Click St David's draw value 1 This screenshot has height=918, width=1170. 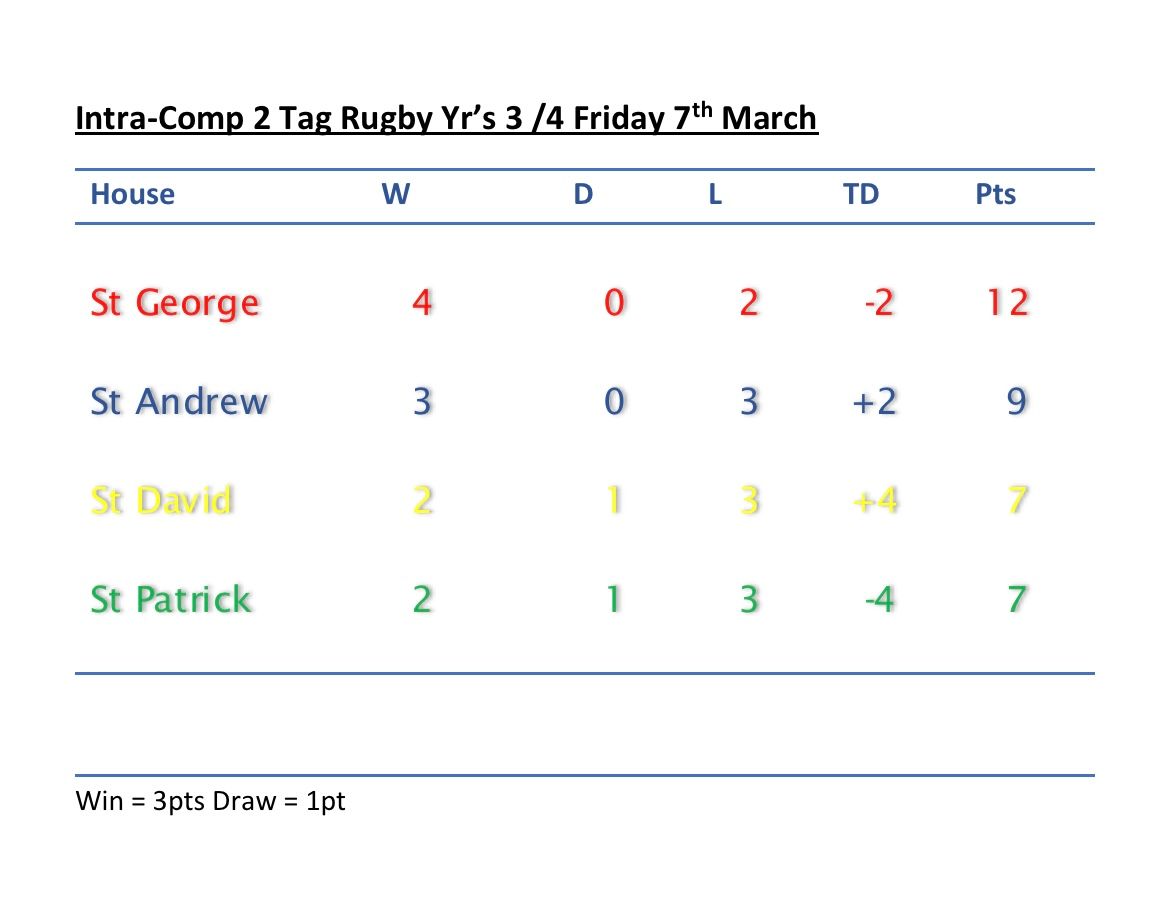tap(613, 500)
